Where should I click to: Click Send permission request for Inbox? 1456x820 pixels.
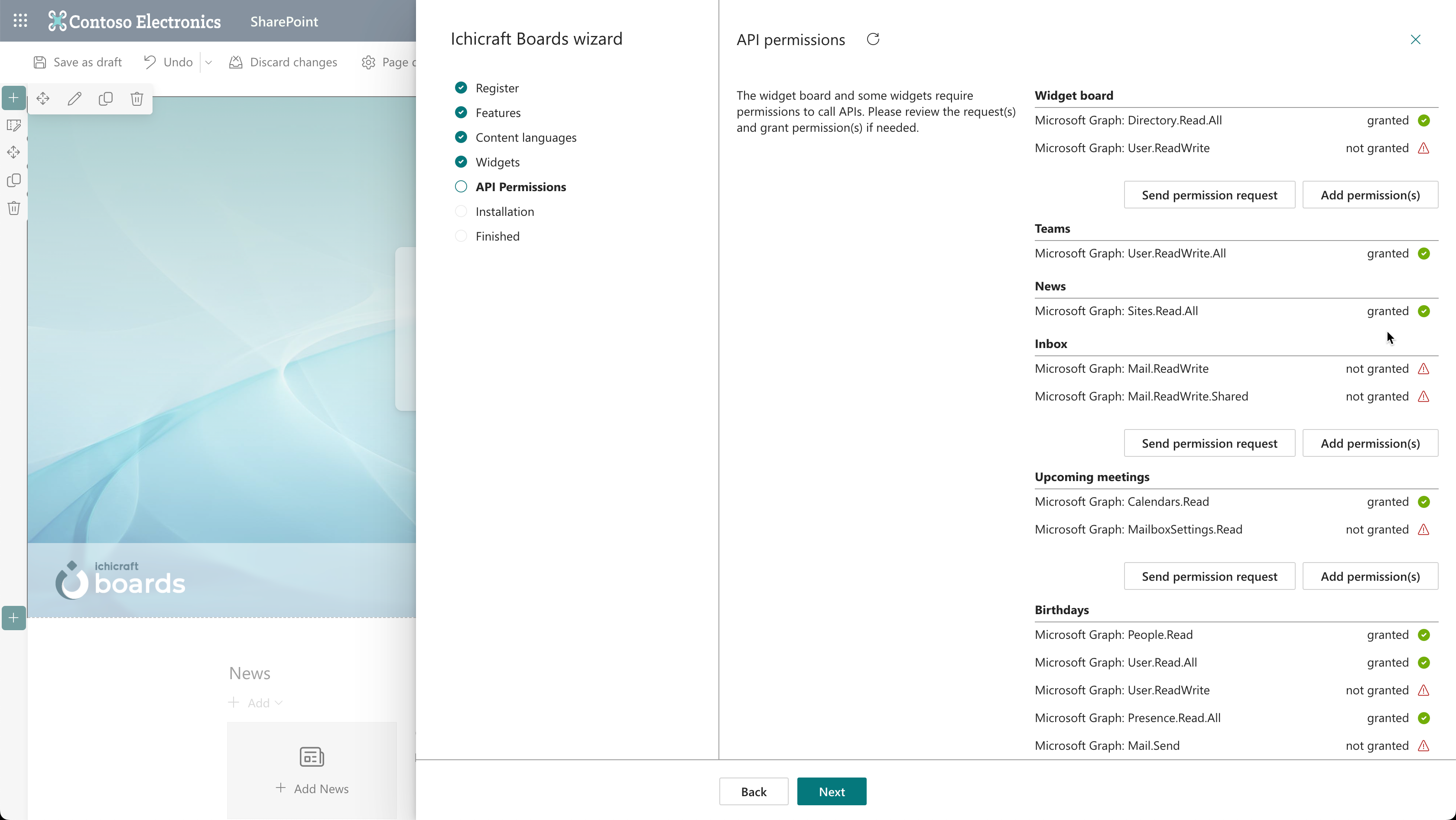pyautogui.click(x=1209, y=443)
